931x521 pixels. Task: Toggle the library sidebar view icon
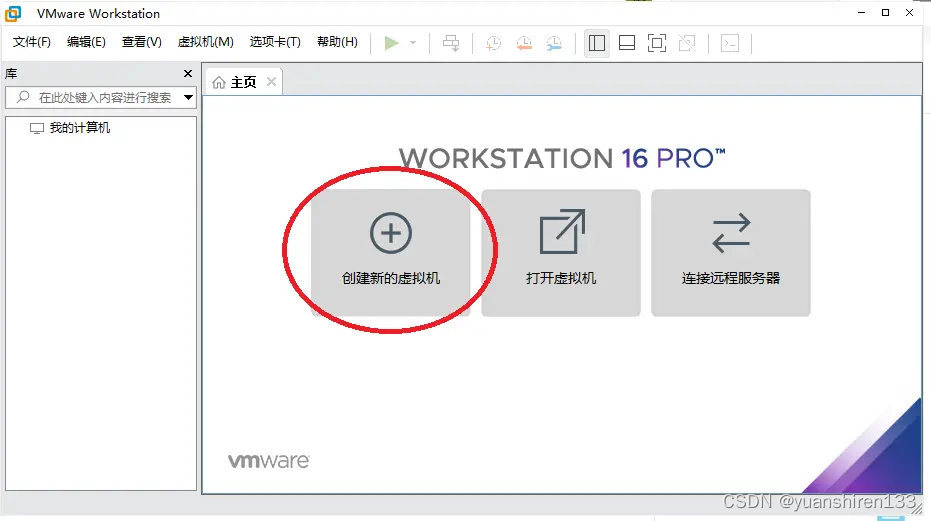[x=597, y=43]
